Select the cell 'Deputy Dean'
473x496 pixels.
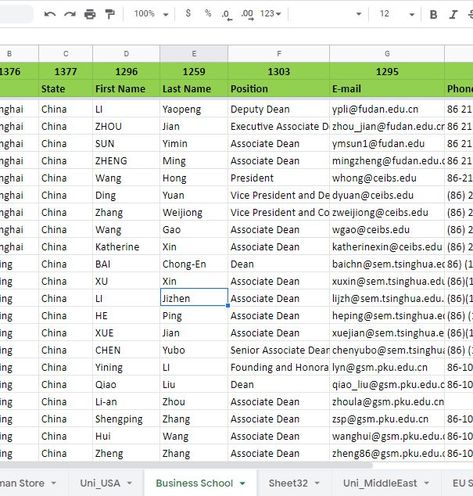click(279, 109)
